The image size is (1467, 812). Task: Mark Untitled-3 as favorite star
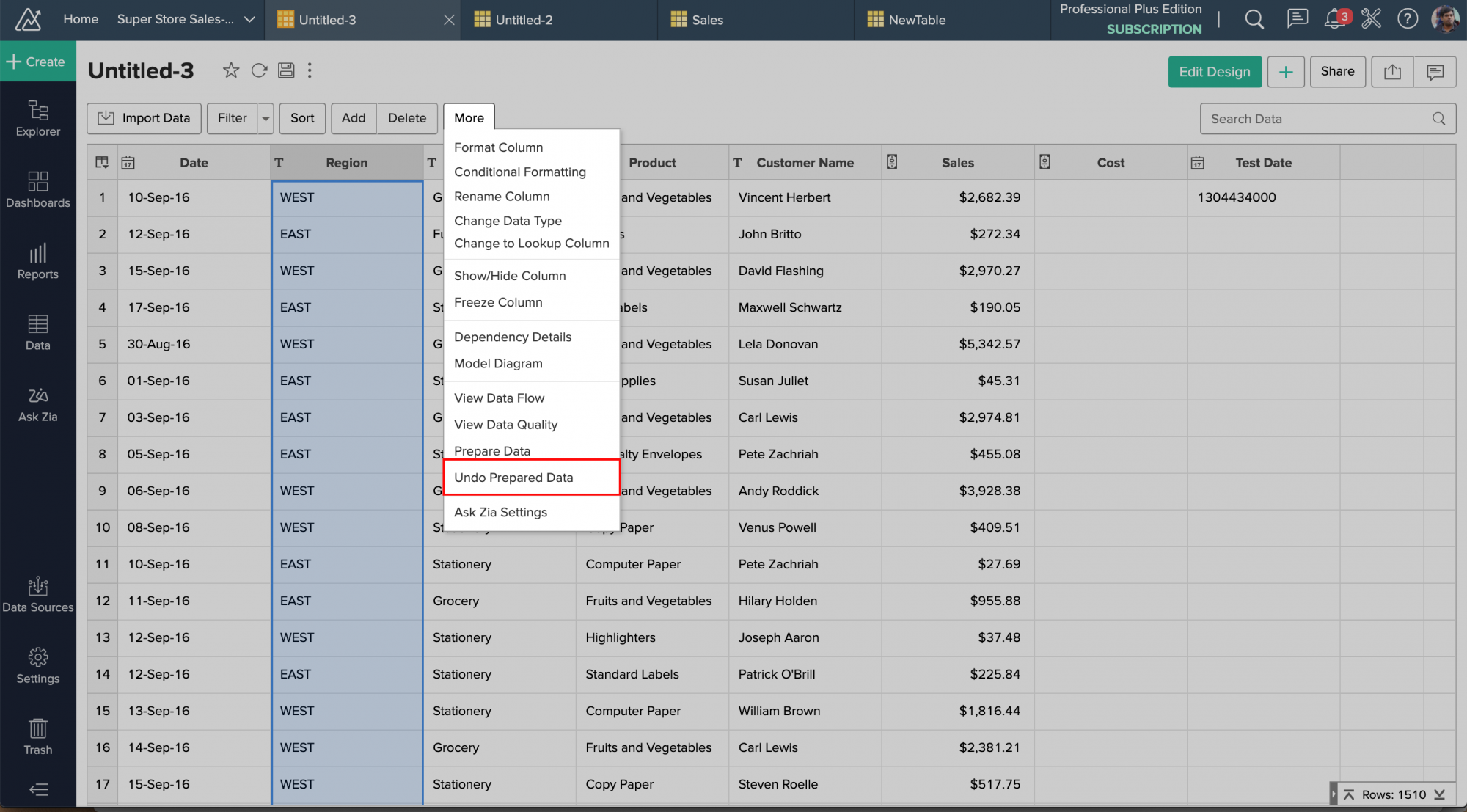[231, 70]
